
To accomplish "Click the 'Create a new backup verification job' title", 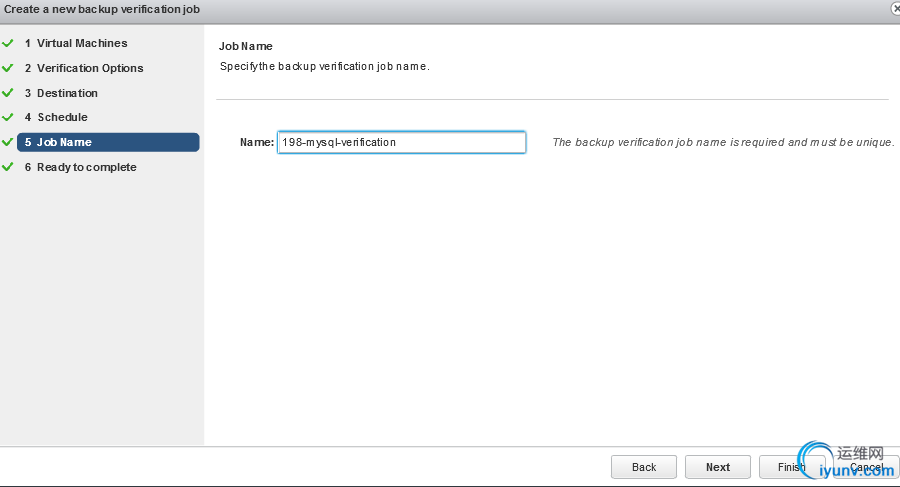I will coord(102,9).
